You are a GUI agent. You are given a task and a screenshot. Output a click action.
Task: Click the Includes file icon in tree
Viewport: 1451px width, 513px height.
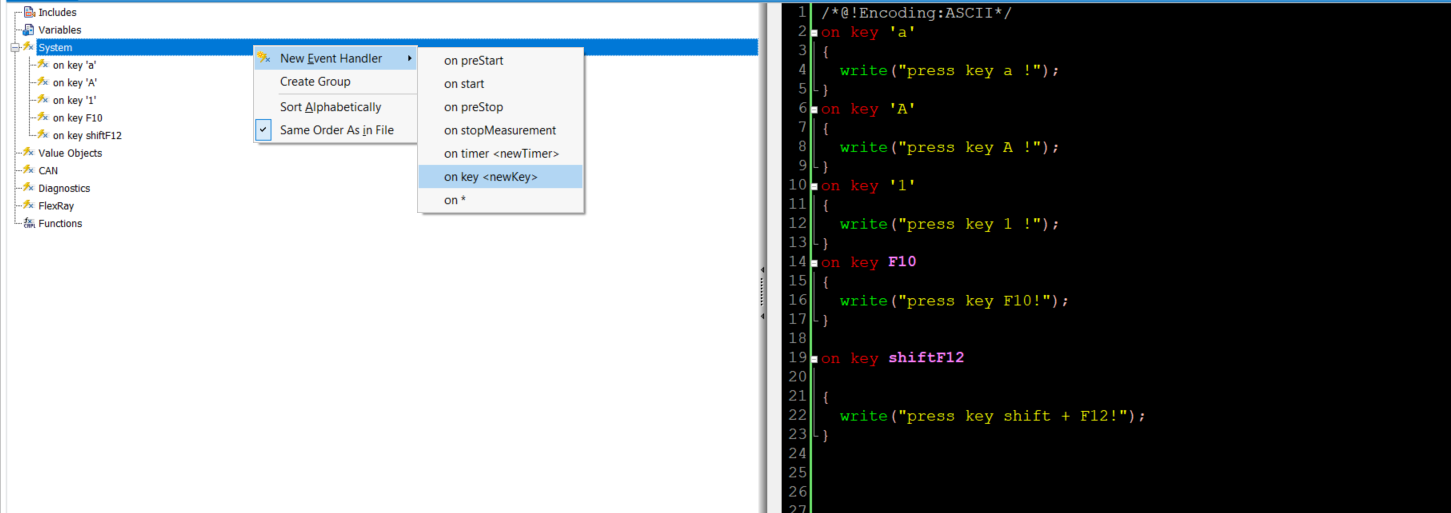29,12
